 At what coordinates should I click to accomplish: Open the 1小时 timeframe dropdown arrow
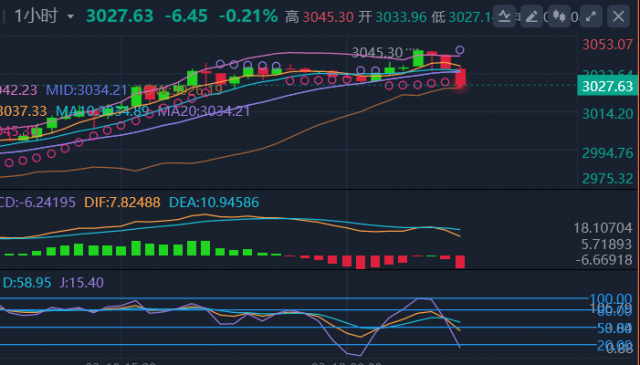[x=71, y=17]
